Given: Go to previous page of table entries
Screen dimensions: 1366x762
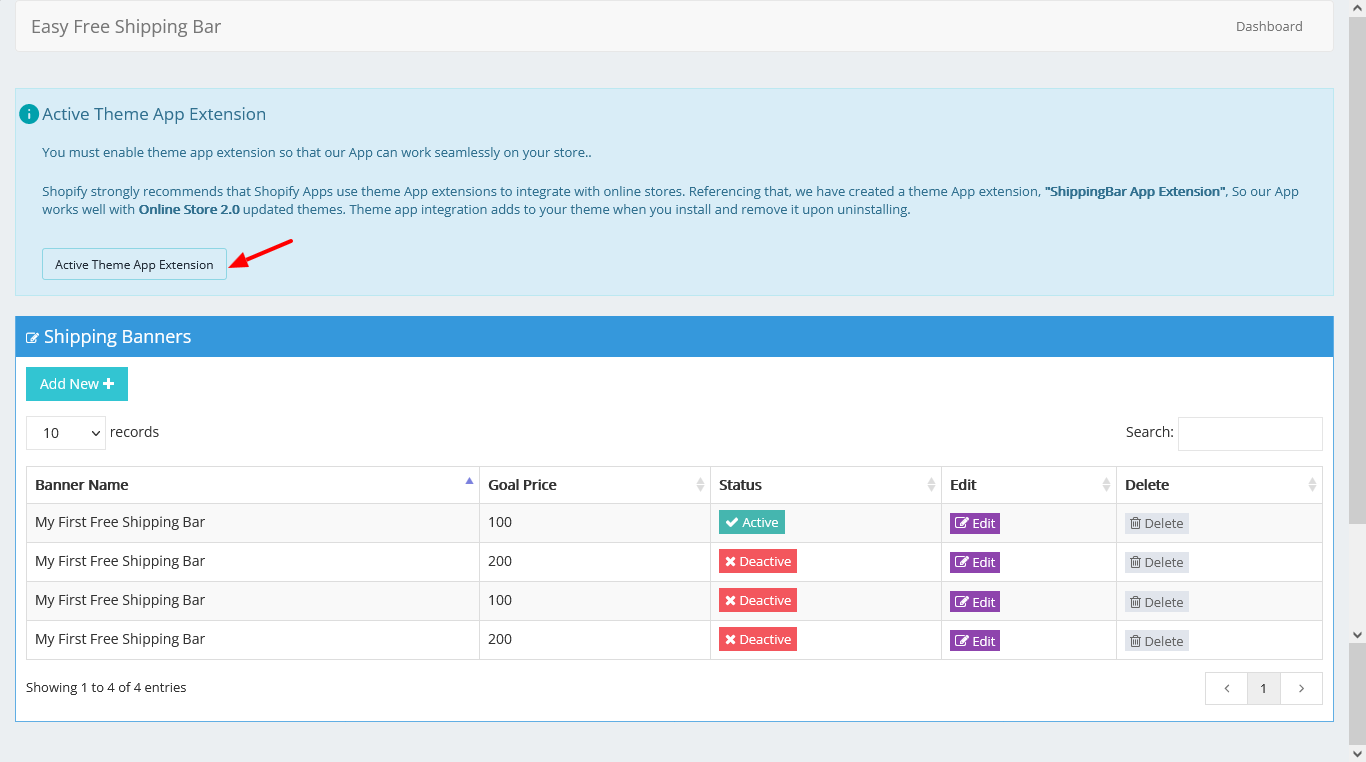Looking at the screenshot, I should [x=1226, y=688].
